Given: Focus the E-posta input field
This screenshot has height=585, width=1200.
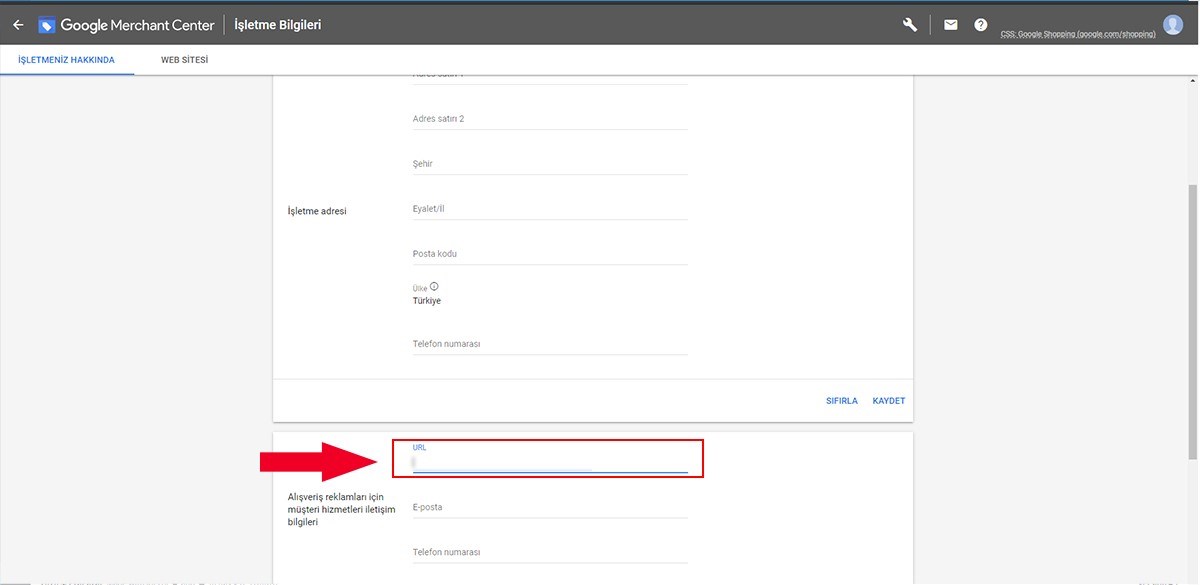Looking at the screenshot, I should 550,507.
